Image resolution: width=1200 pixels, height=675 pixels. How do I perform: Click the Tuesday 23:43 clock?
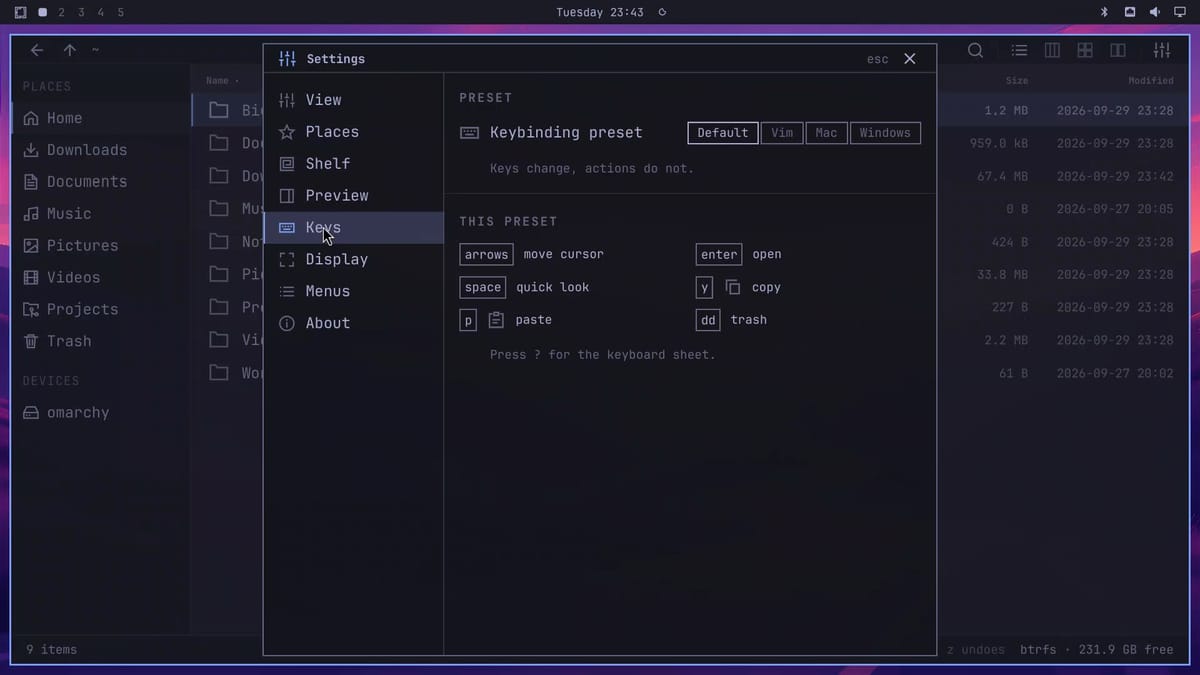point(600,13)
